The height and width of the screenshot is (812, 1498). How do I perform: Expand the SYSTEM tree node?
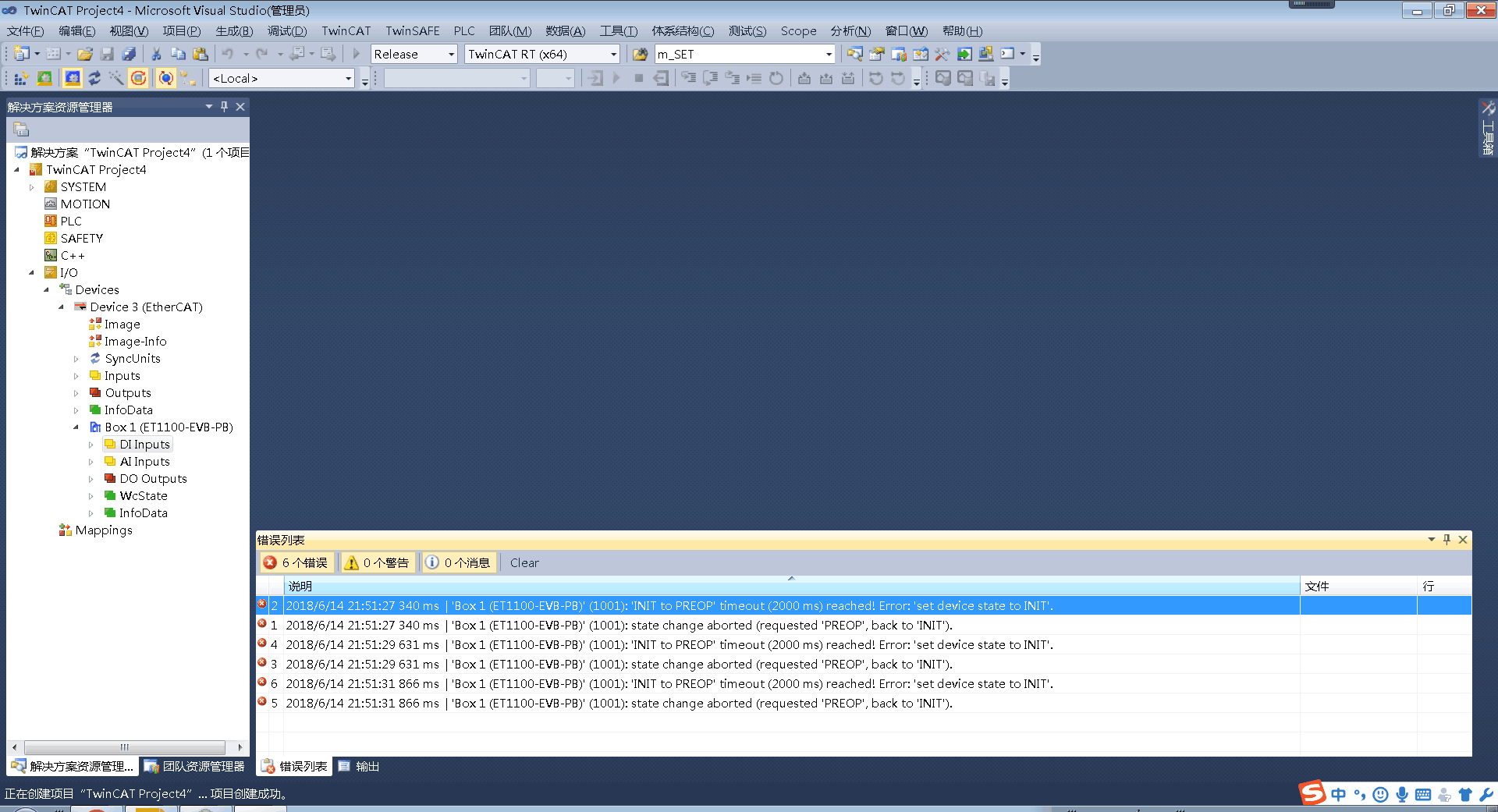[x=31, y=187]
